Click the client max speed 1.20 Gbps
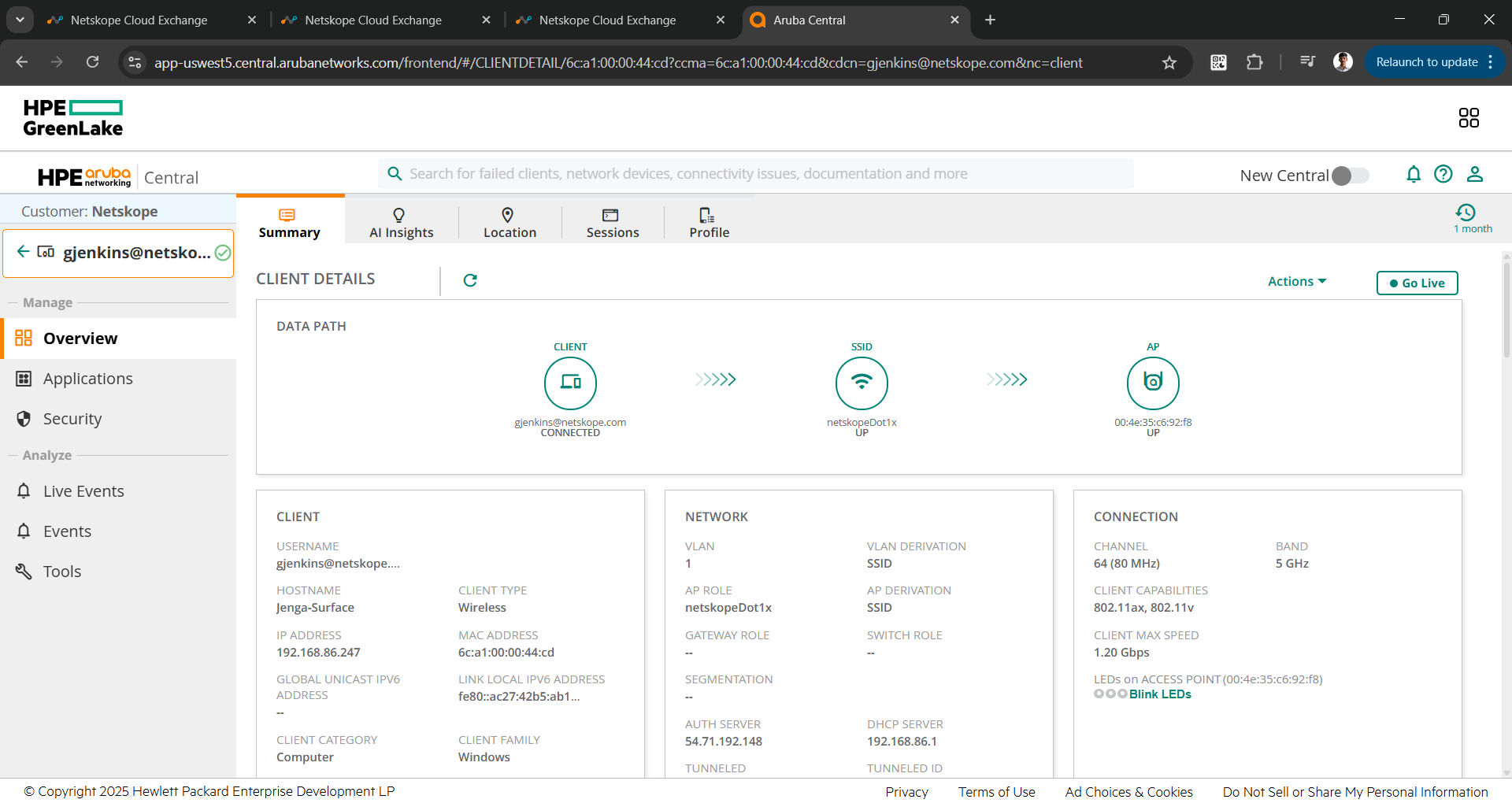Screen dimensions: 1512x803 click(1121, 653)
